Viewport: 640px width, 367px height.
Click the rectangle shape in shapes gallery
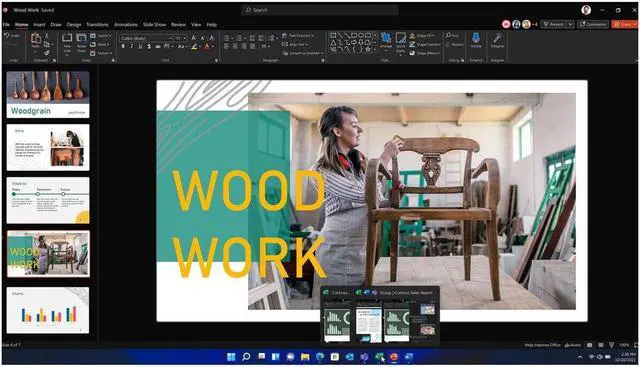click(x=355, y=36)
